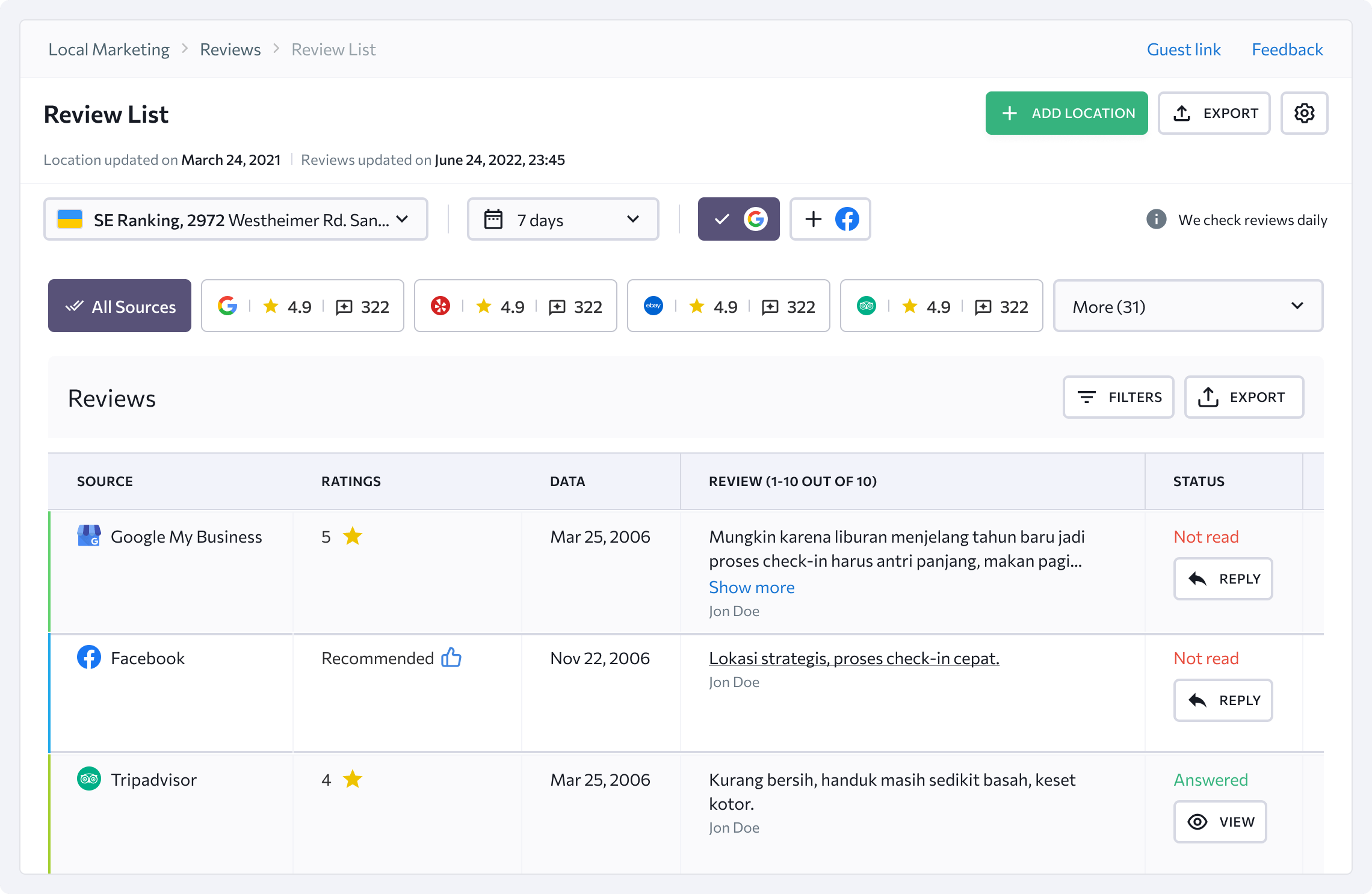Viewport: 1372px width, 894px height.
Task: Click the ADD LOCATION button
Action: point(1067,113)
